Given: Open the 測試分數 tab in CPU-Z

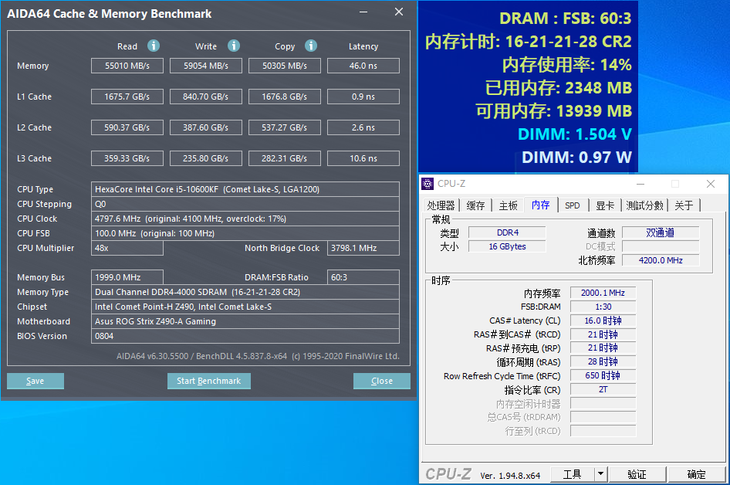Looking at the screenshot, I should click(x=645, y=205).
